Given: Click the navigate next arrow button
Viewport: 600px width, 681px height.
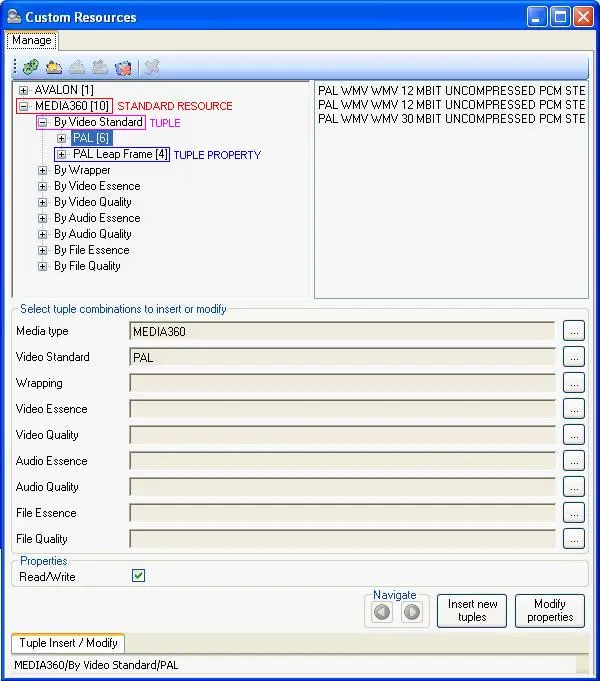Looking at the screenshot, I should click(411, 612).
